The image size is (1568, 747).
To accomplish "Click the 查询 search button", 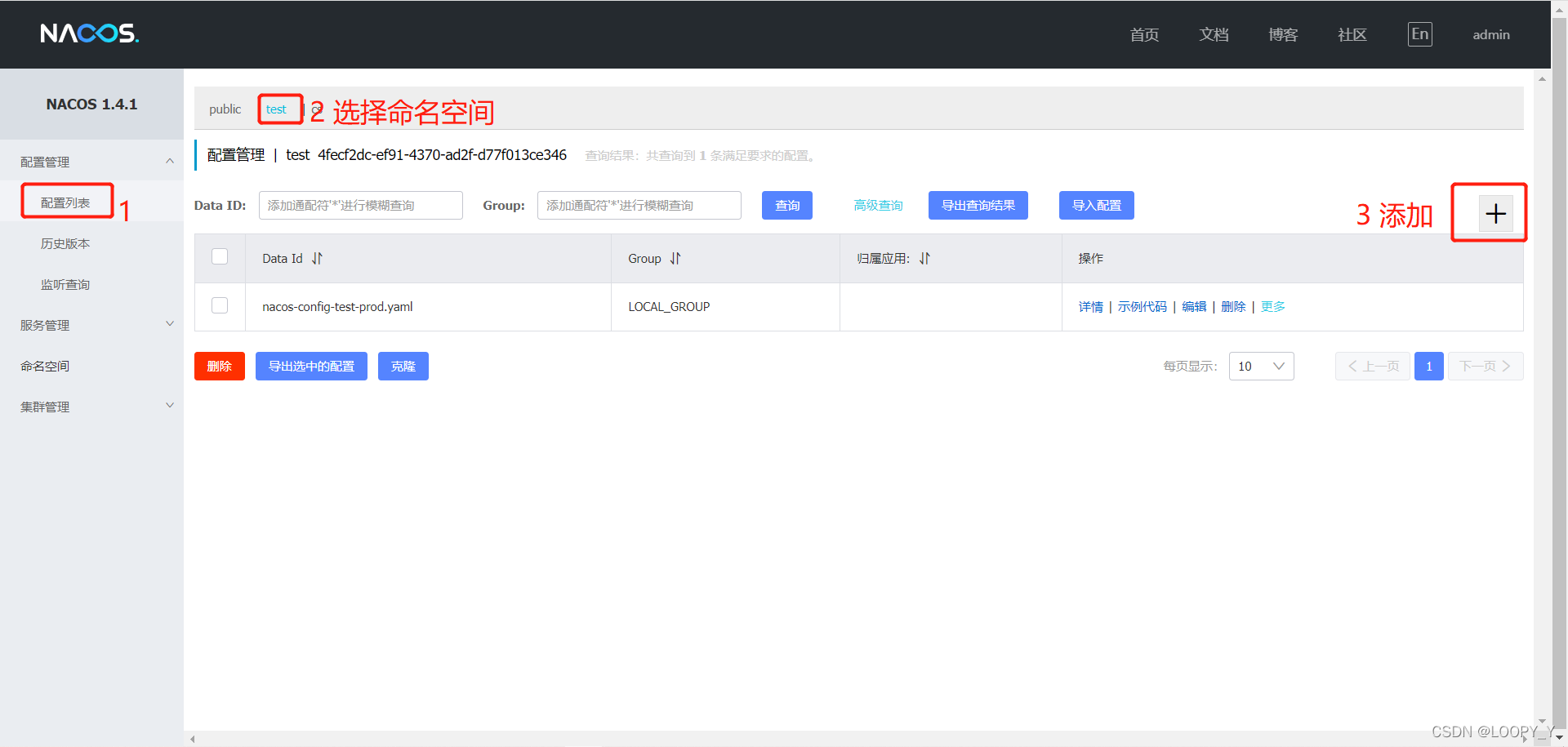I will tap(787, 206).
